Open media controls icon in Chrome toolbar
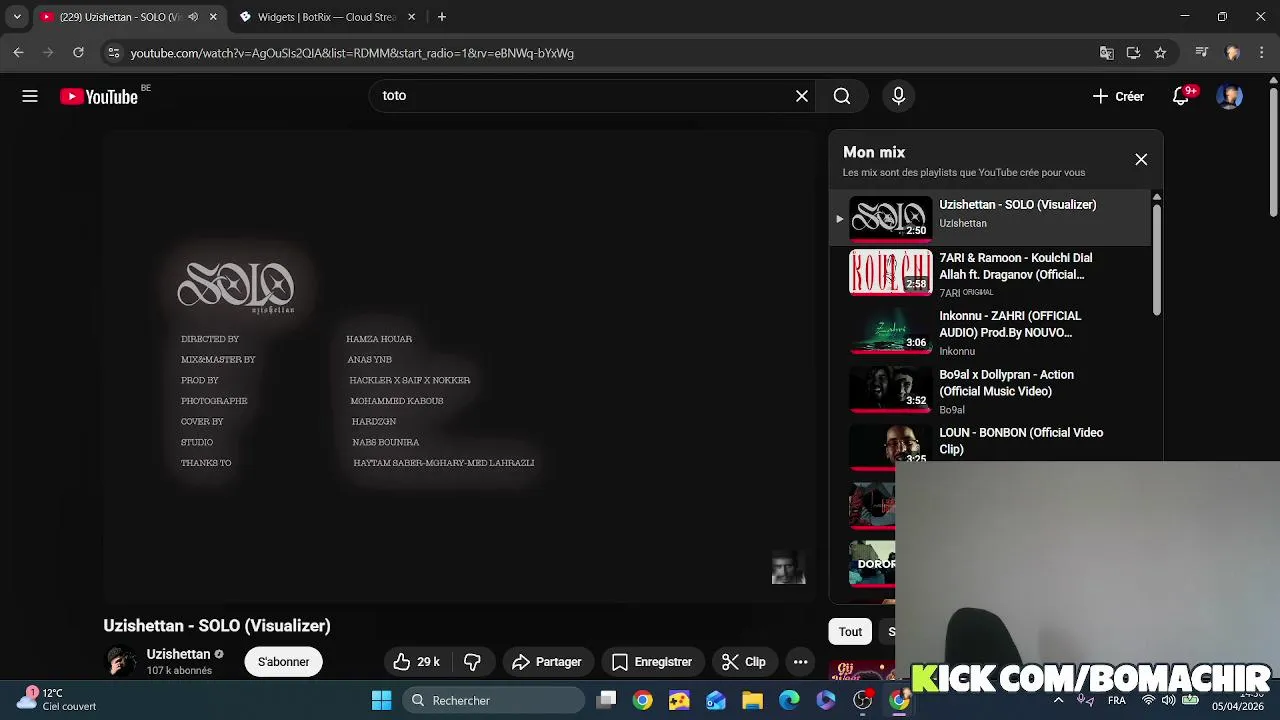The image size is (1280, 720). [x=1202, y=53]
